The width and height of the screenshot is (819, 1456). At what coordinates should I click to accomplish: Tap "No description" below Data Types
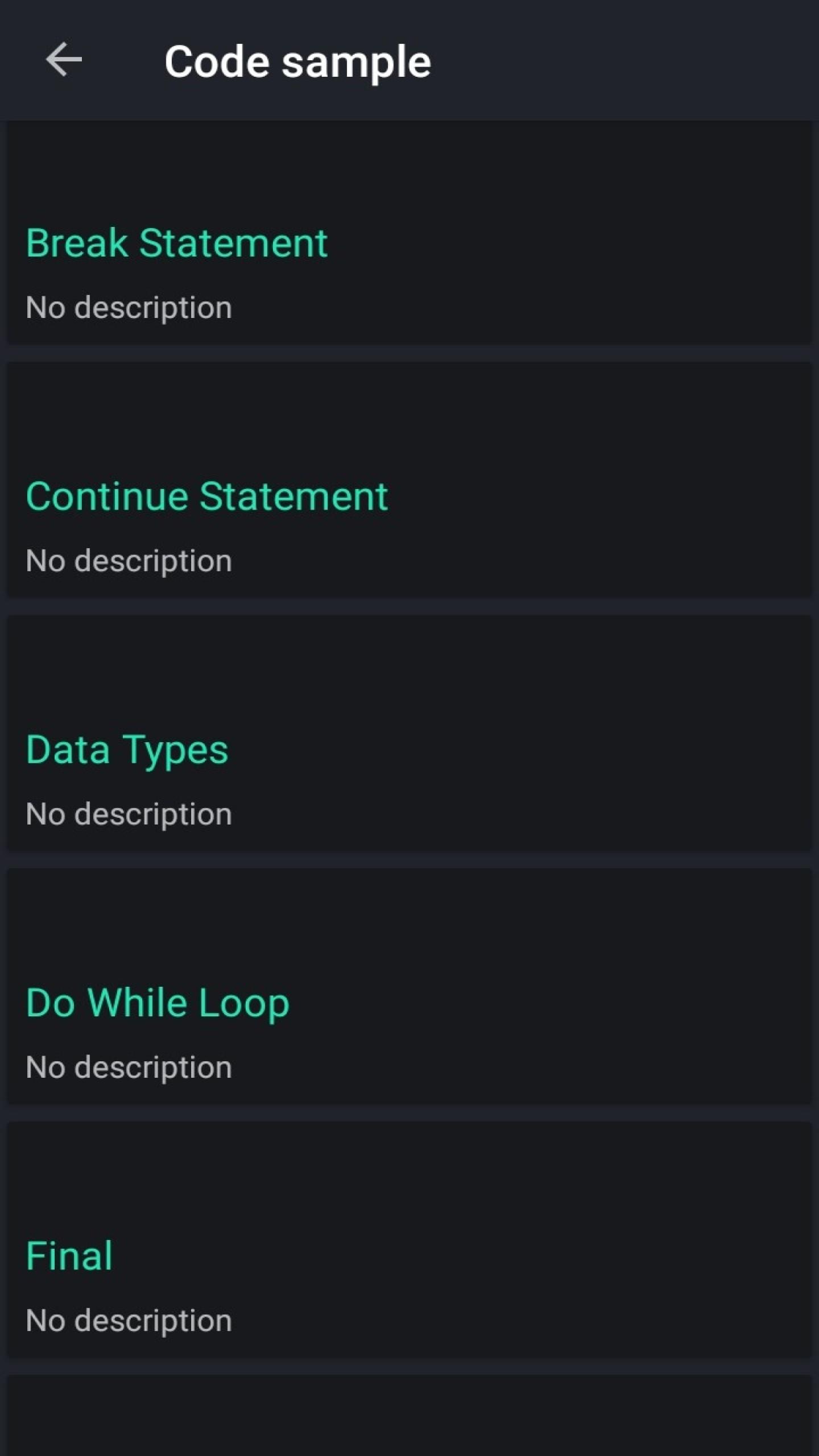129,814
